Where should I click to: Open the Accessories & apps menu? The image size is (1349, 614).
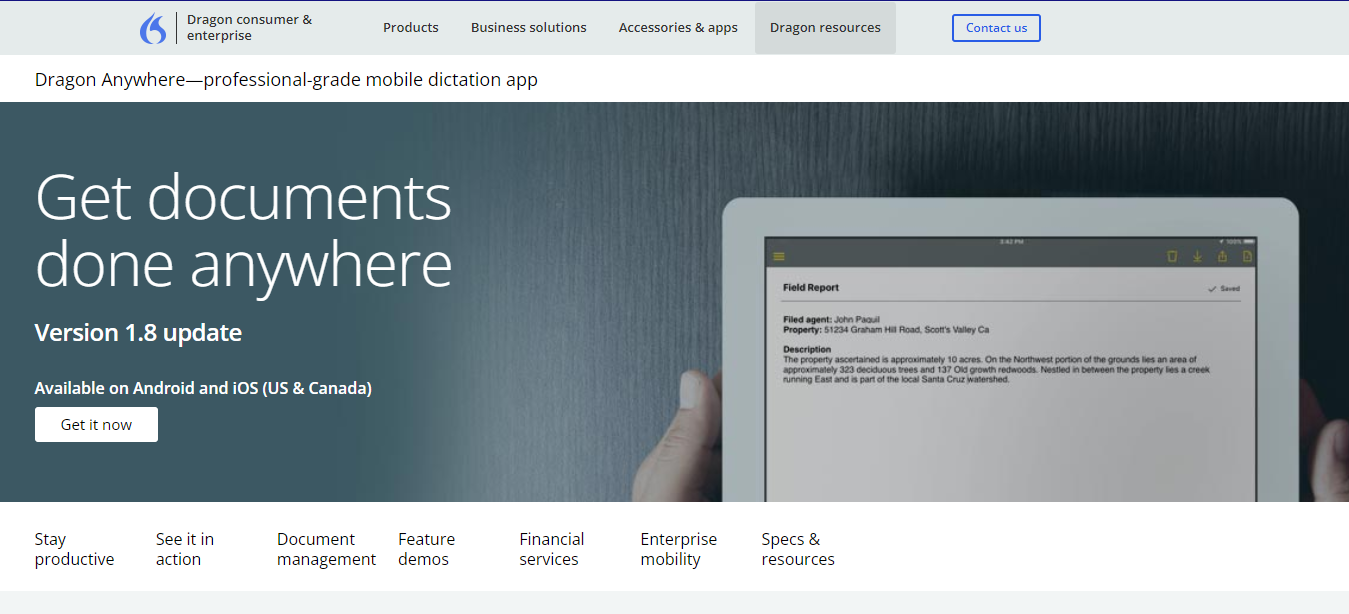point(678,28)
